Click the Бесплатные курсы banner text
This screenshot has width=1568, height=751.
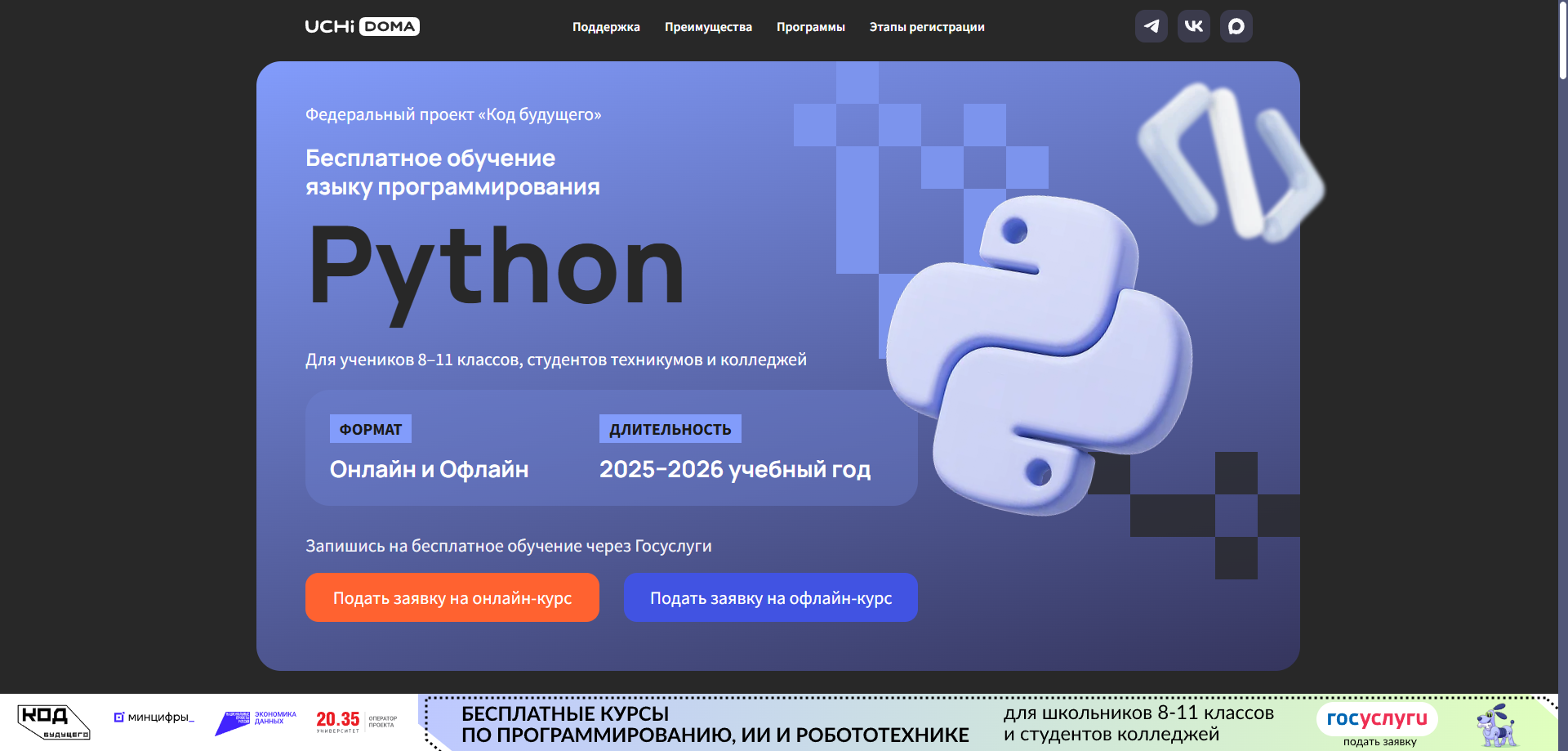(x=715, y=724)
